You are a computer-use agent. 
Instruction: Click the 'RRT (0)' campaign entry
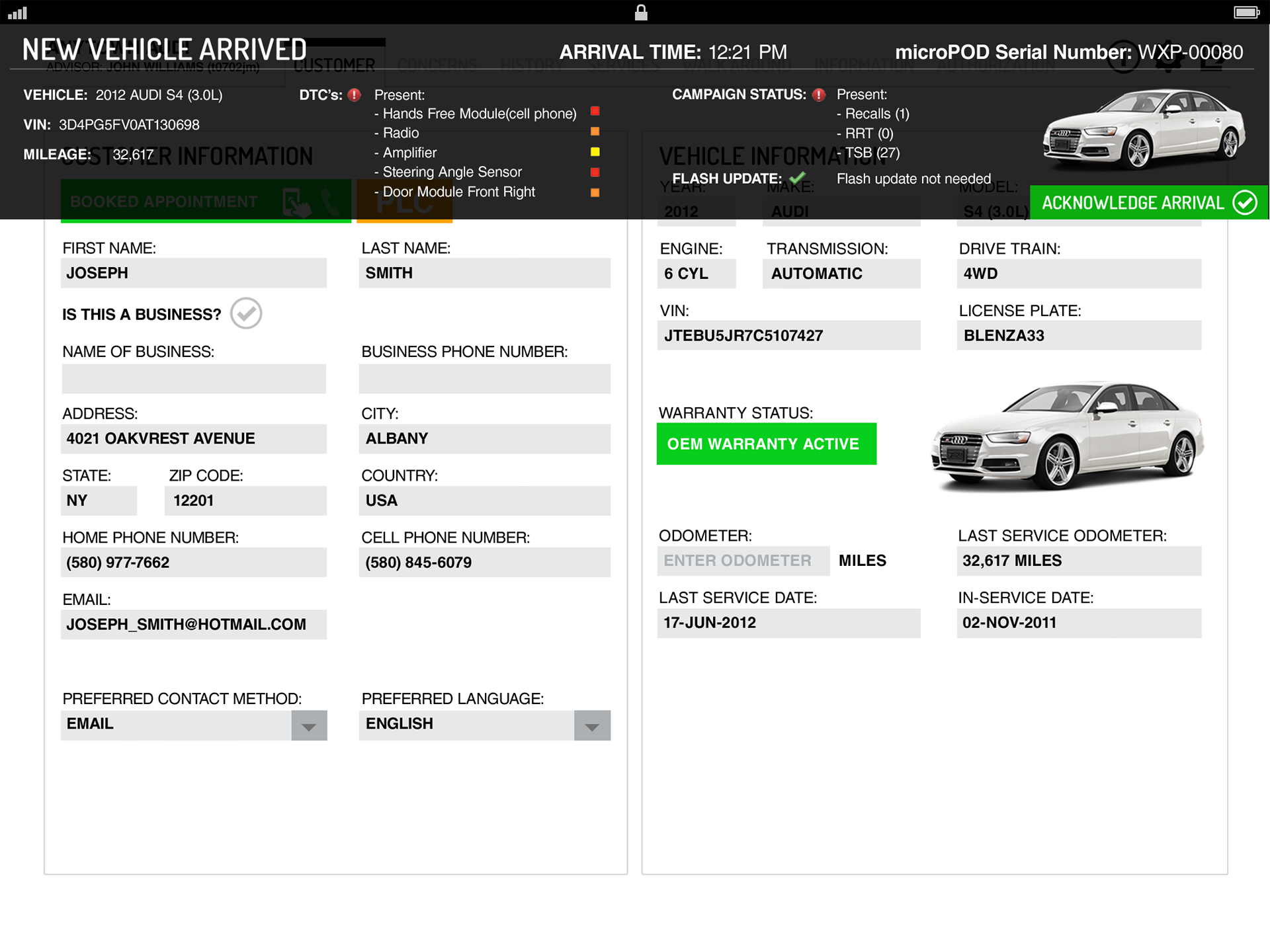pos(865,134)
